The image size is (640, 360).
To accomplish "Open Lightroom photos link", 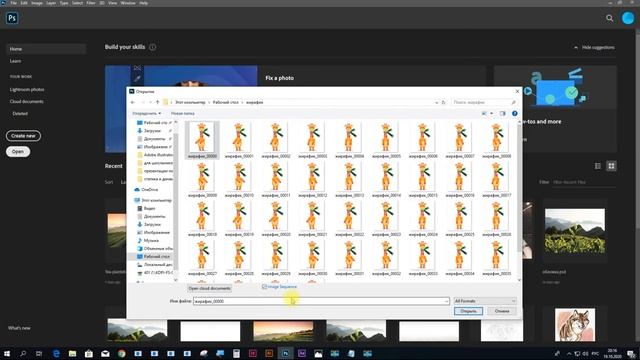I will [x=27, y=89].
